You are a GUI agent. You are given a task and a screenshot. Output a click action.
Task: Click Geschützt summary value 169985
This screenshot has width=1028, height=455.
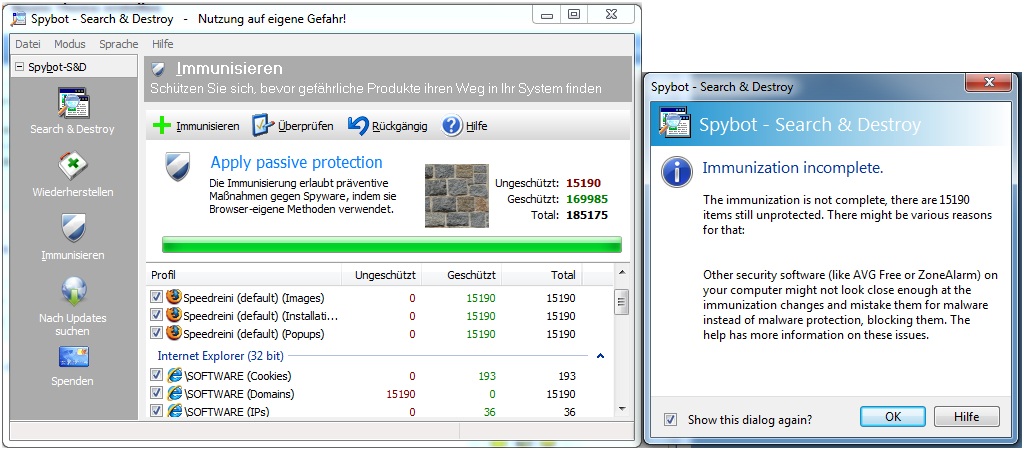[x=587, y=199]
